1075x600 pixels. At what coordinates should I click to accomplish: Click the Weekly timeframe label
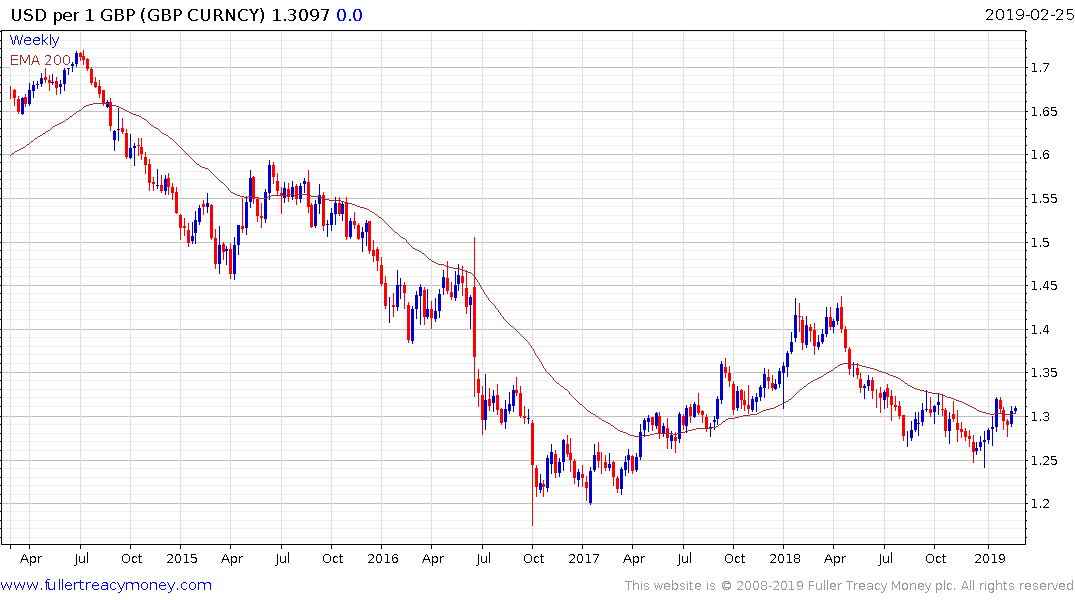(x=34, y=40)
